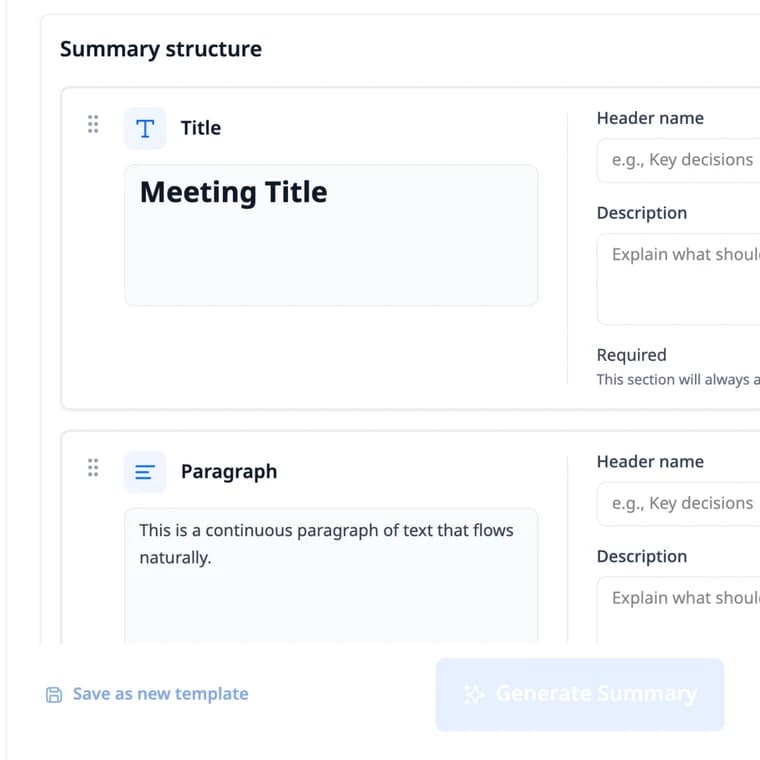The height and width of the screenshot is (760, 760).
Task: Click the Summary structure heading
Action: click(x=160, y=49)
